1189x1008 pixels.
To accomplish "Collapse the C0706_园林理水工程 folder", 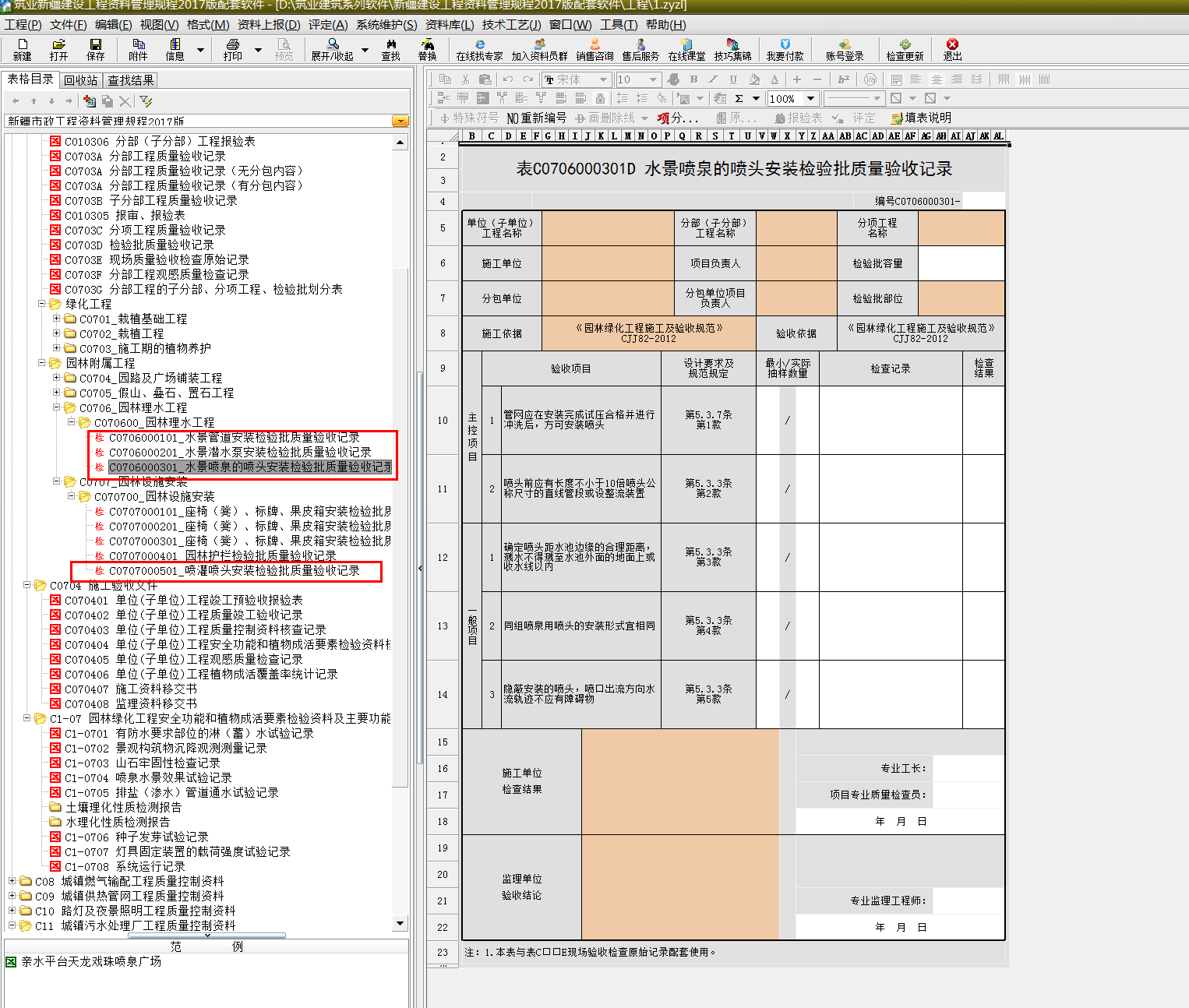I will pyautogui.click(x=57, y=407).
